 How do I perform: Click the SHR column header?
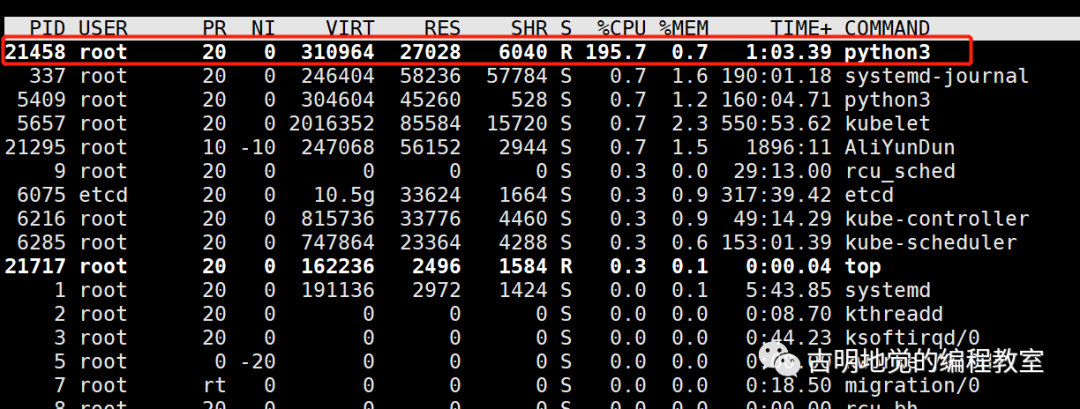point(529,28)
